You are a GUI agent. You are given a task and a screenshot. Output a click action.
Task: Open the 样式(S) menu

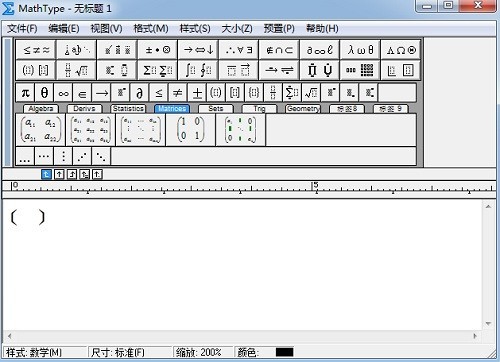click(x=195, y=29)
